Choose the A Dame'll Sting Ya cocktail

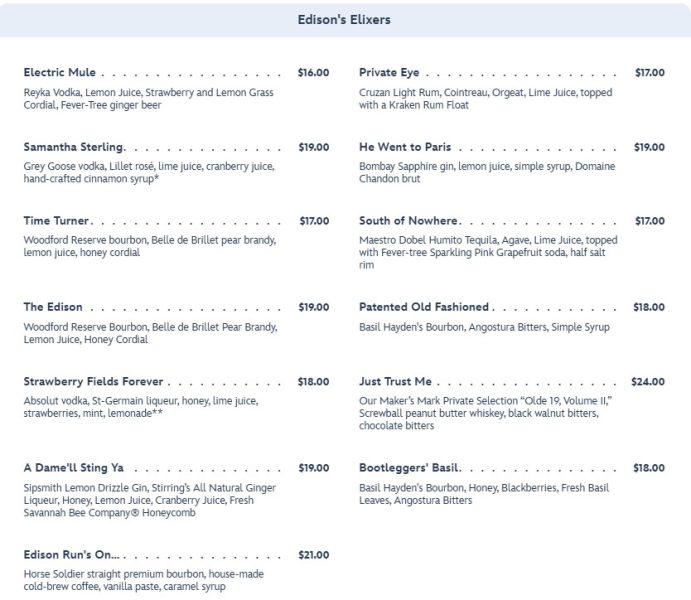pyautogui.click(x=75, y=467)
